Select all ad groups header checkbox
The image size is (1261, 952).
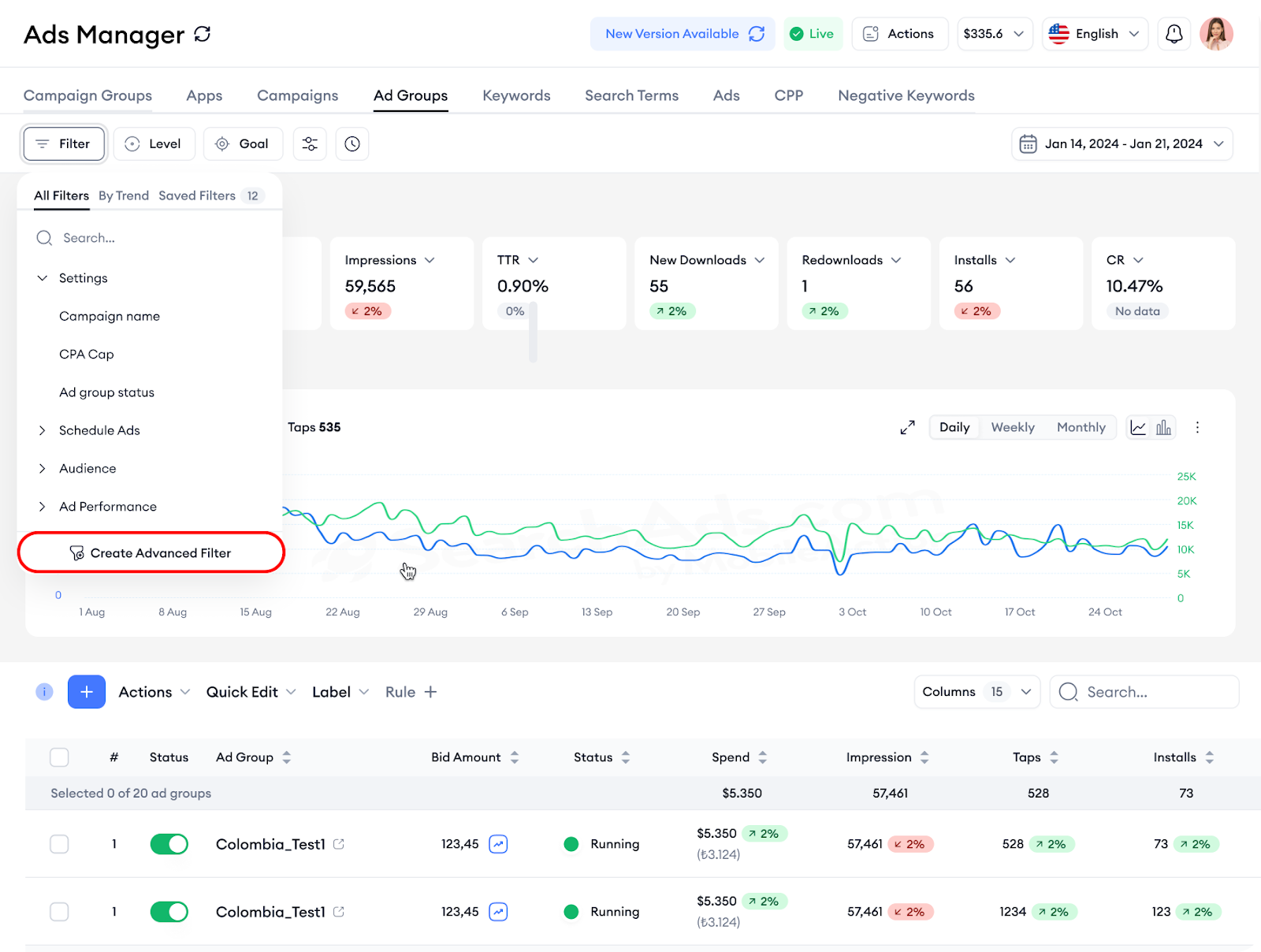59,757
